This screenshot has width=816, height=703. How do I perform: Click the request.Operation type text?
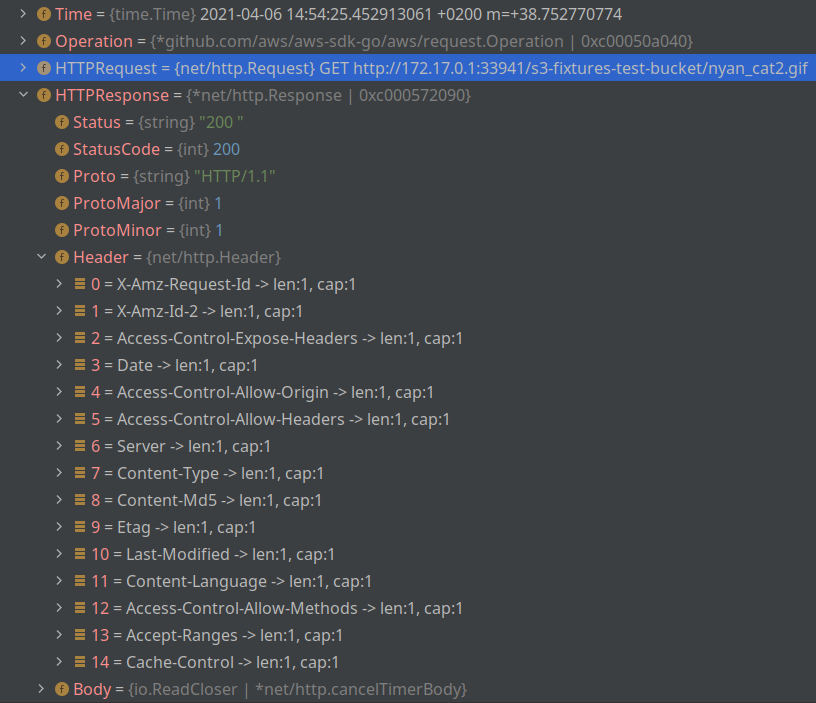click(x=422, y=41)
